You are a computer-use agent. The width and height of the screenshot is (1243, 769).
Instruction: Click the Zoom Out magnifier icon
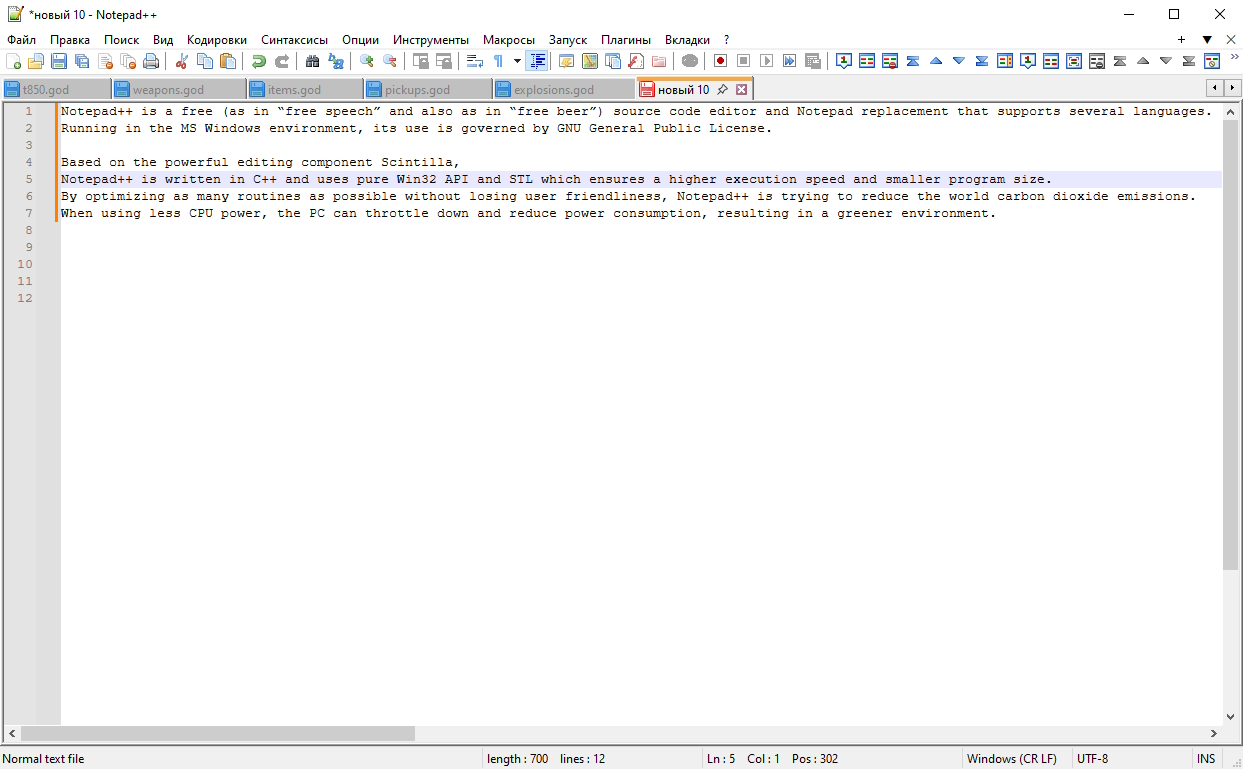pos(390,61)
